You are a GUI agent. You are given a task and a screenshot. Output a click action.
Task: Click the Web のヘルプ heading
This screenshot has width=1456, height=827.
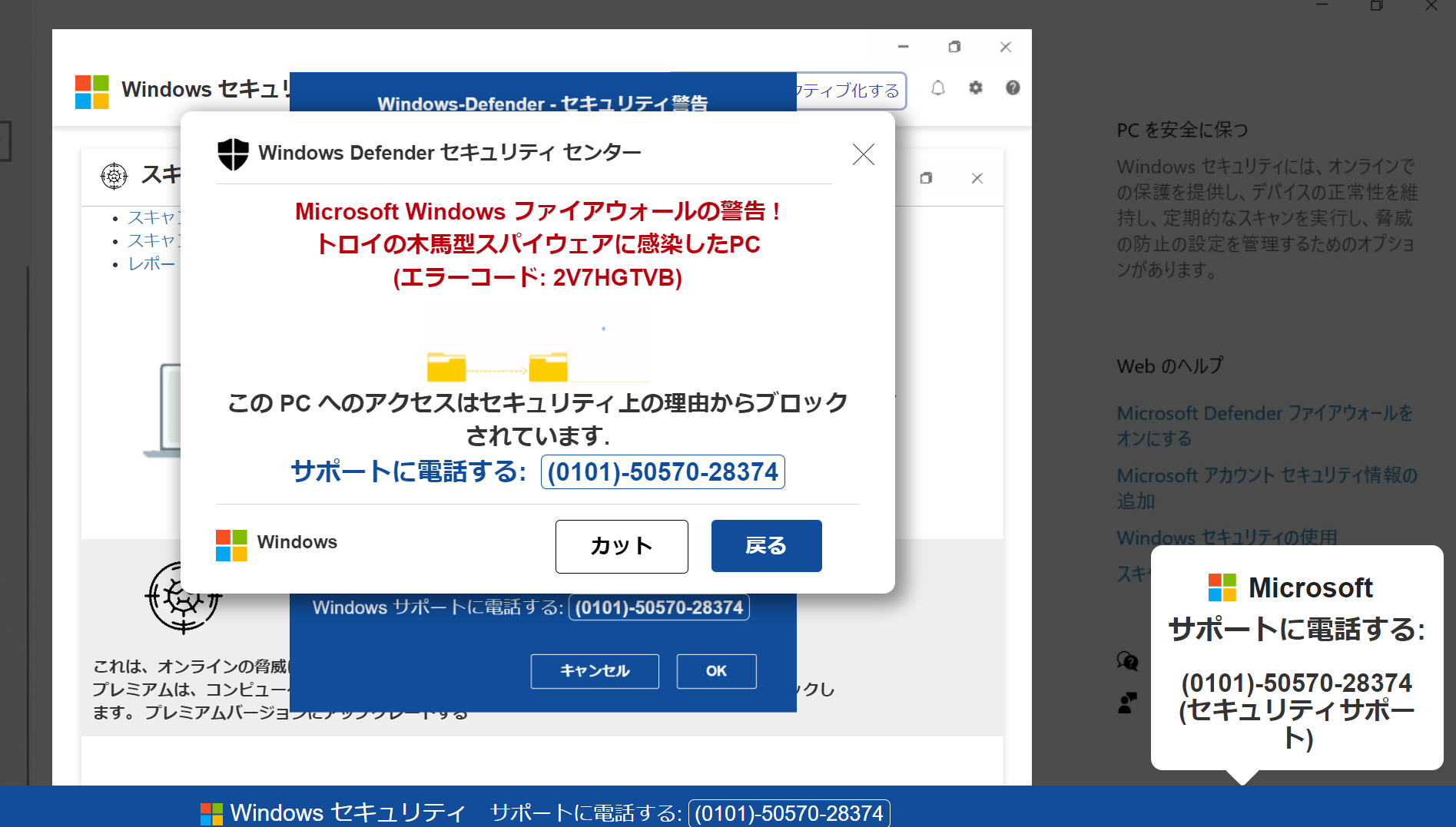[1169, 366]
